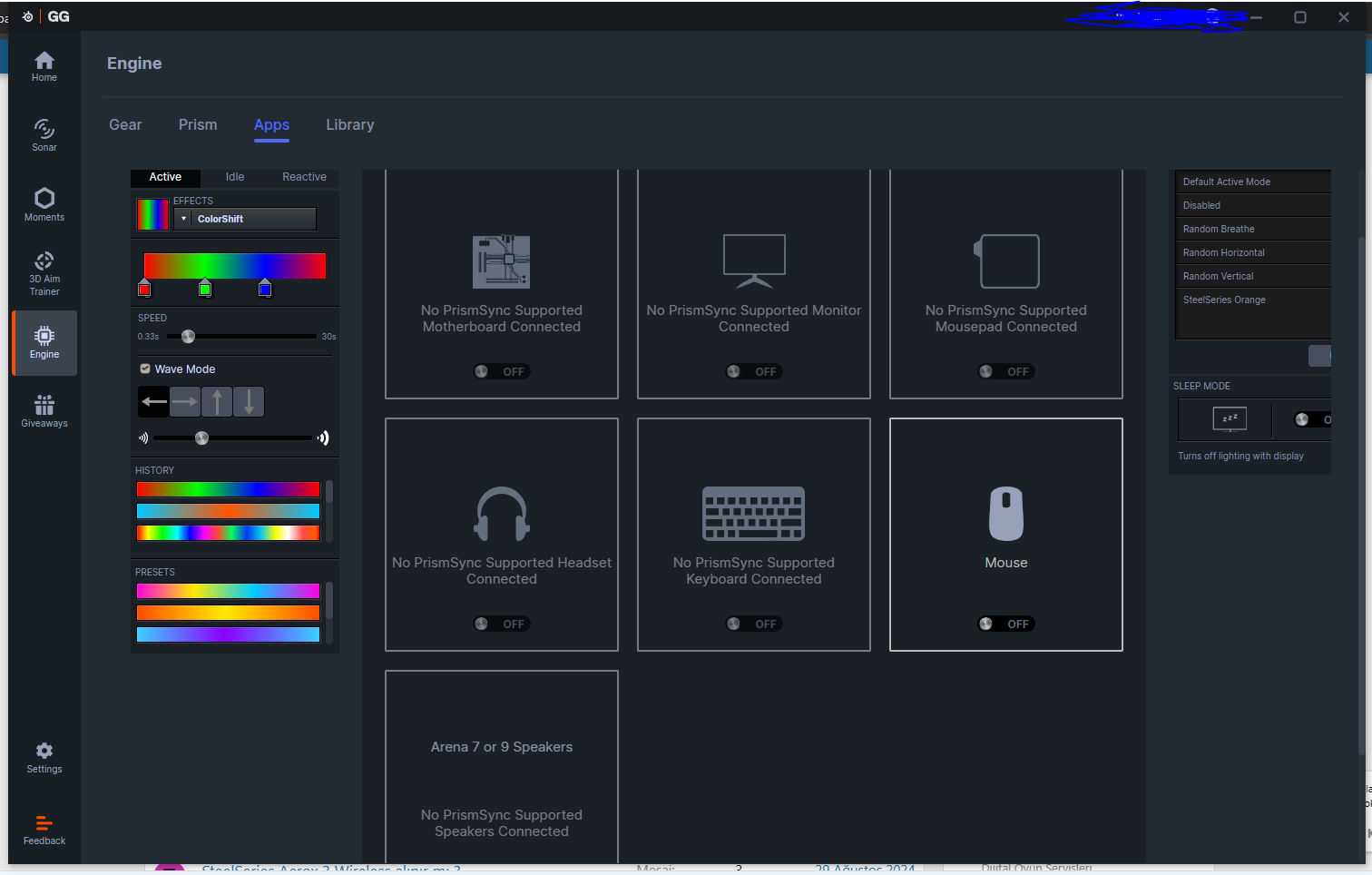The width and height of the screenshot is (1372, 875).
Task: Maximize the GG window
Action: point(1300,17)
